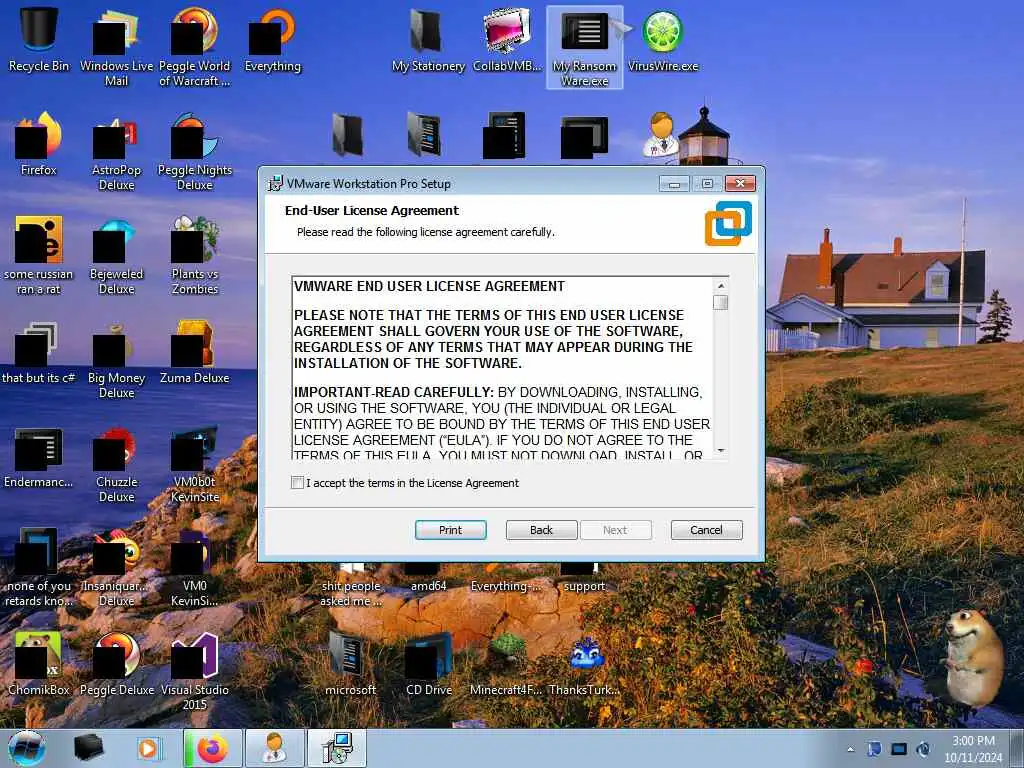
Task: Click the doctor app taskbar button
Action: coord(274,748)
